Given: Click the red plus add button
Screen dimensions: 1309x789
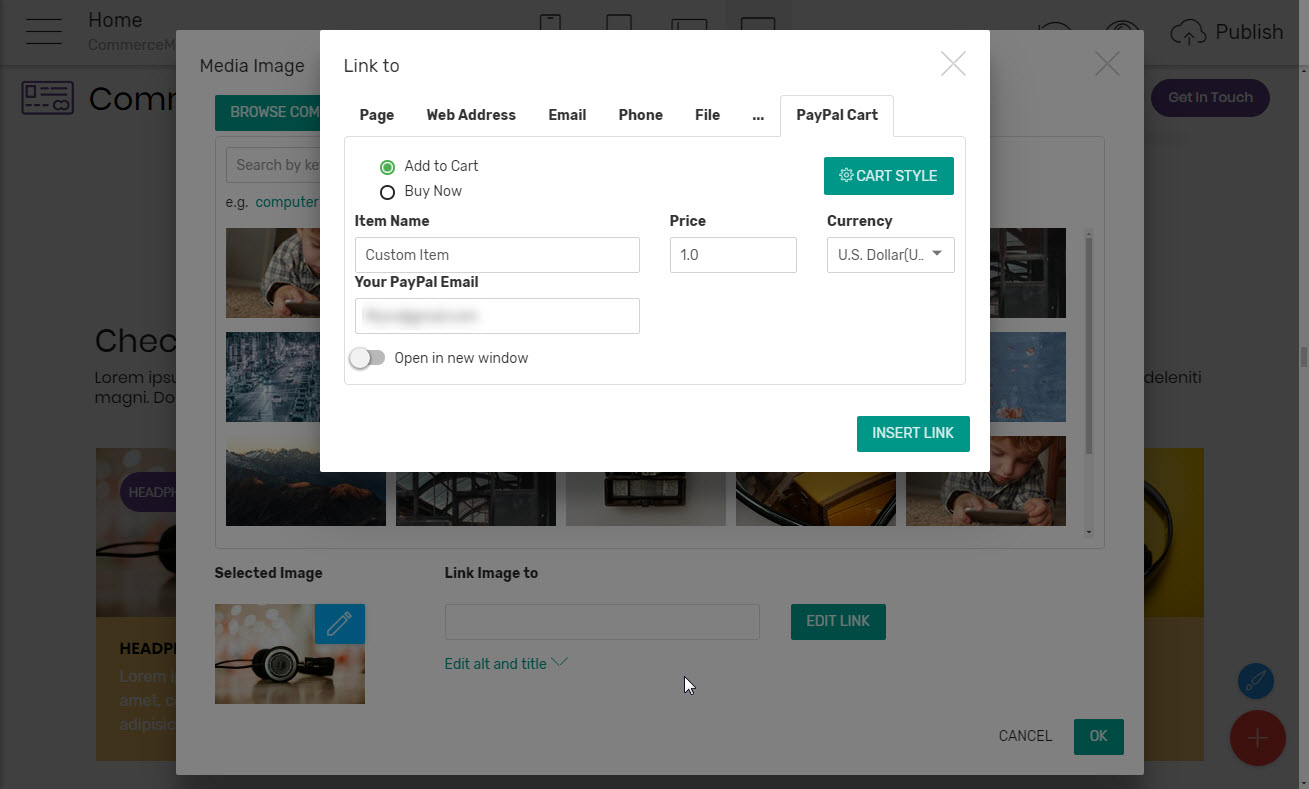Looking at the screenshot, I should [1257, 738].
